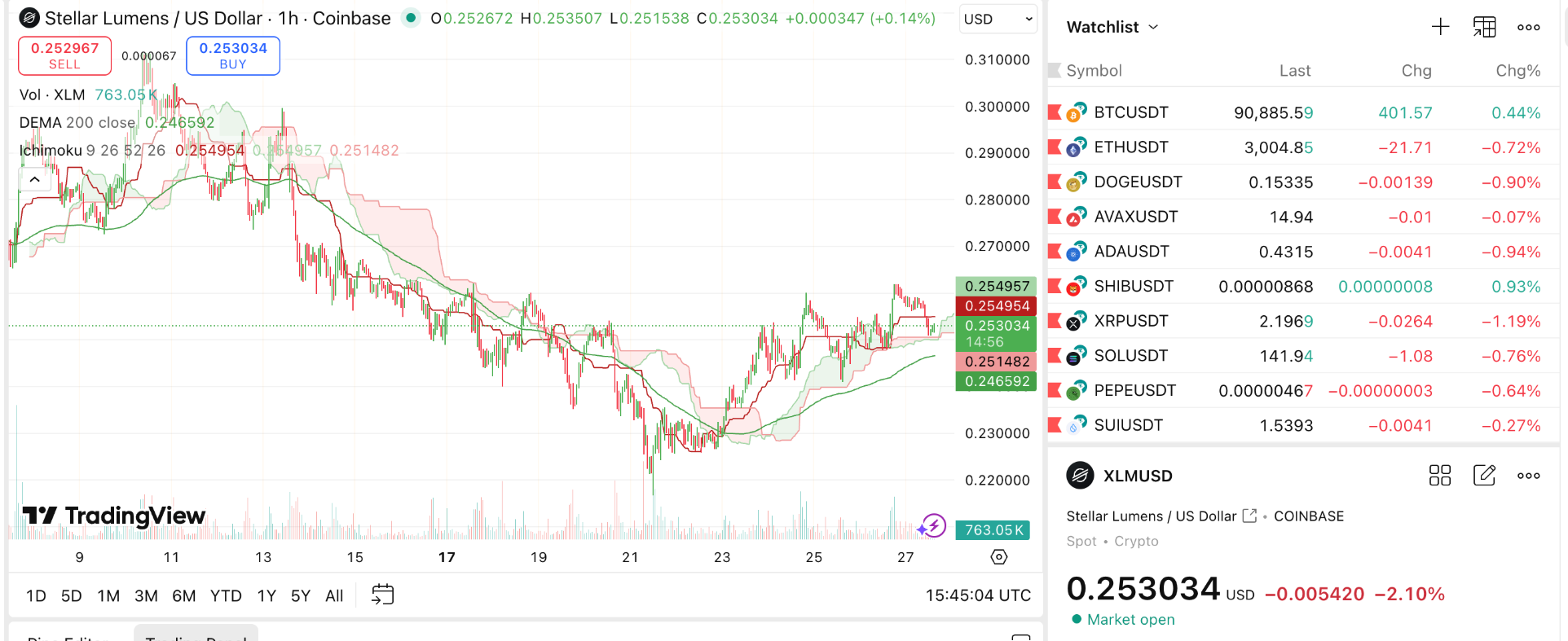The height and width of the screenshot is (641, 1568).
Task: Open the USD currency dropdown
Action: click(998, 19)
